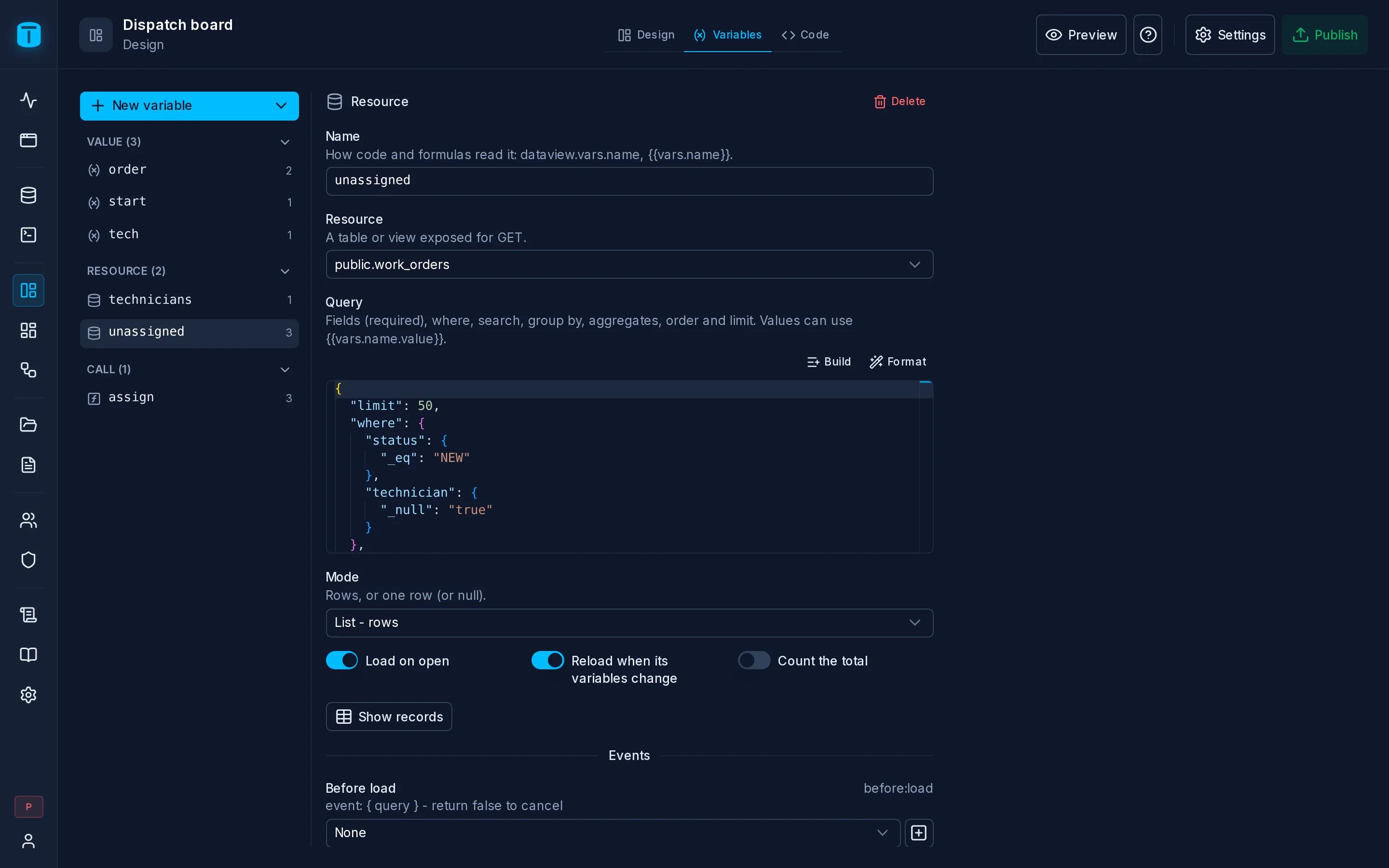The height and width of the screenshot is (868, 1389).
Task: Open the shield security icon in sidebar
Action: click(x=28, y=560)
